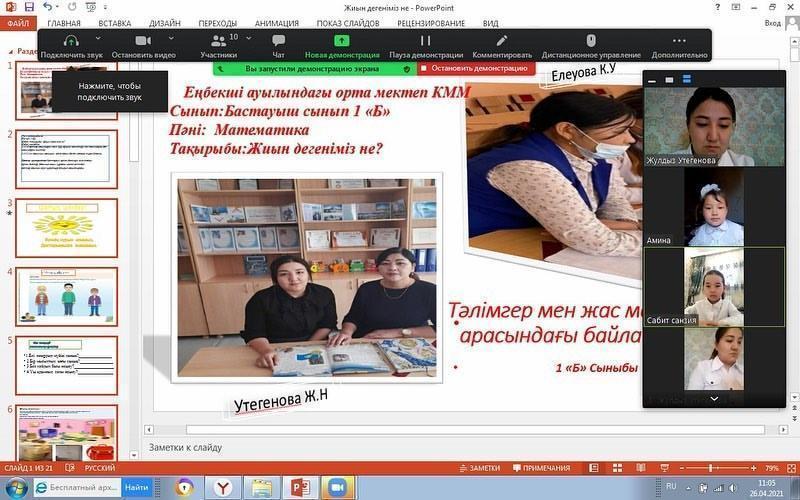Collapse the Раздел section triangle in slide panel
800x500 pixels.
pos(11,51)
